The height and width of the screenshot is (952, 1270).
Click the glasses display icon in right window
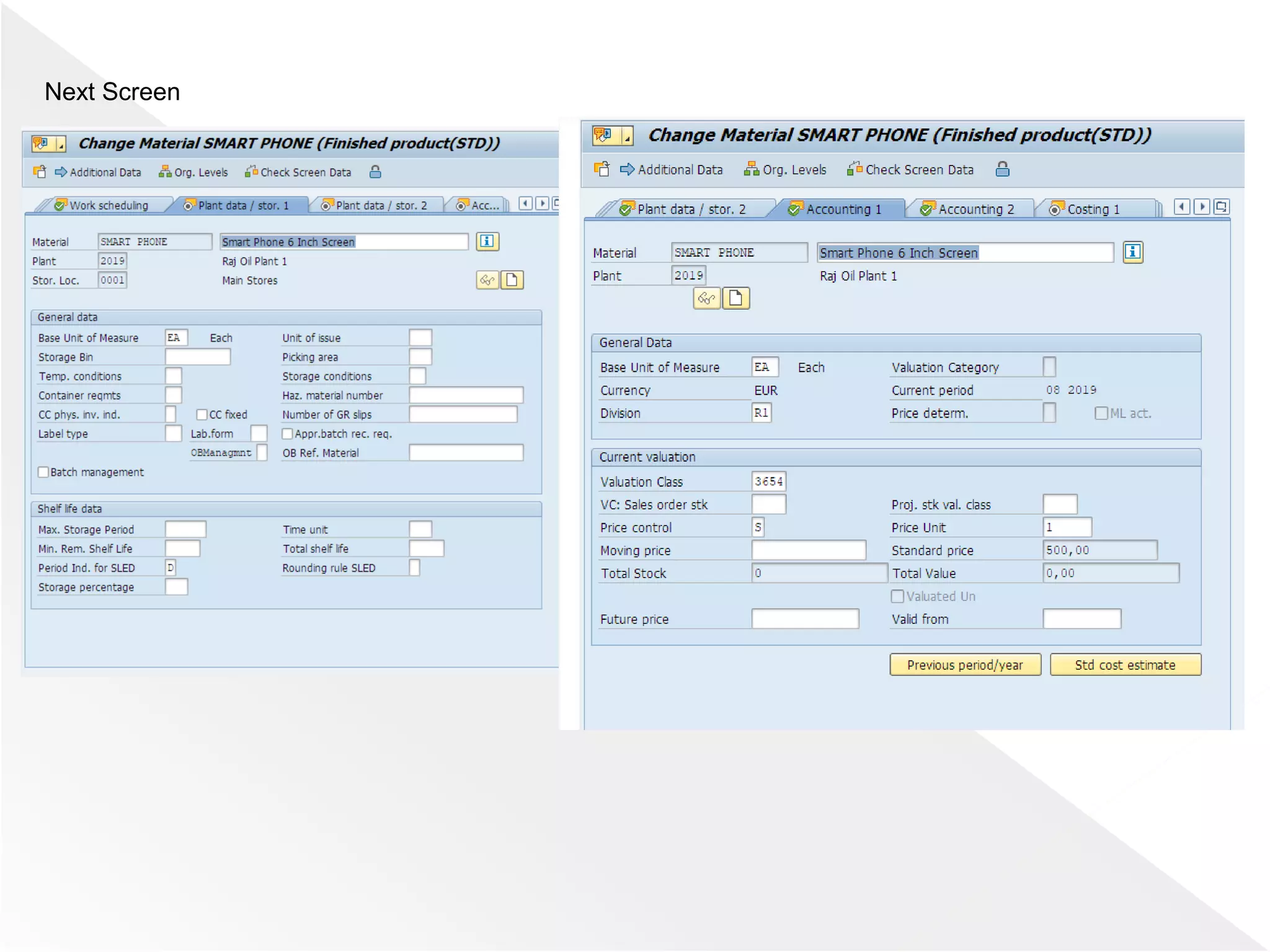(x=706, y=299)
